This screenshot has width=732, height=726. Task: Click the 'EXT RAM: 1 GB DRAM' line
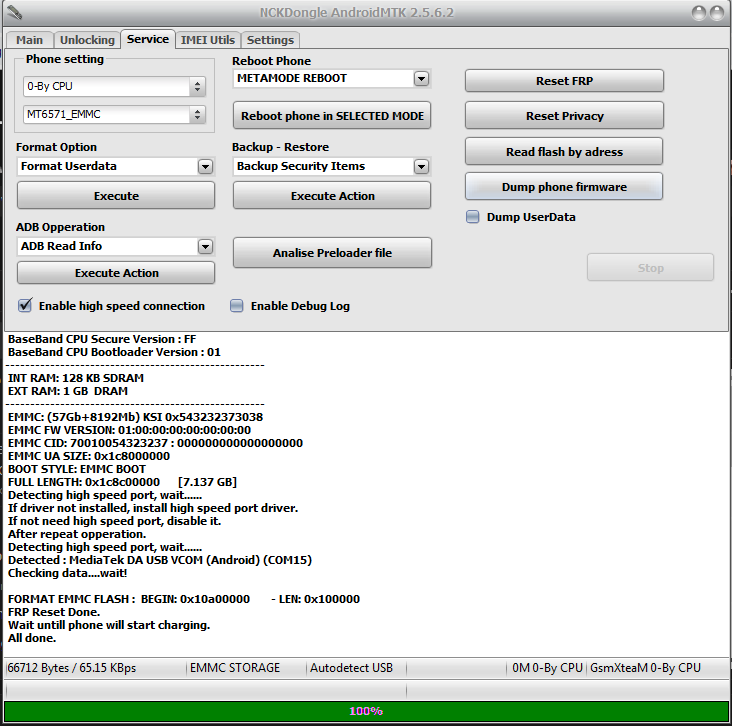68,391
